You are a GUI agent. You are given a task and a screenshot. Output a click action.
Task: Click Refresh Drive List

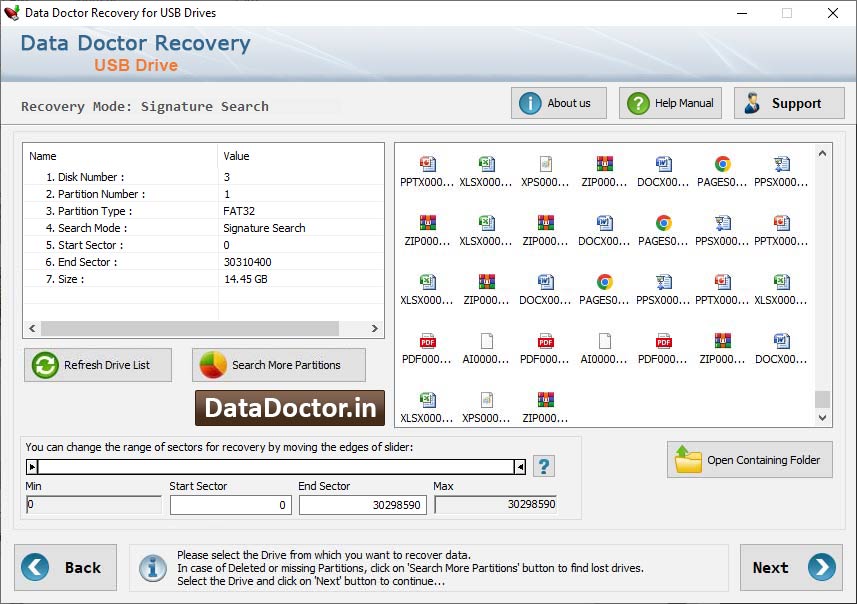[x=97, y=365]
